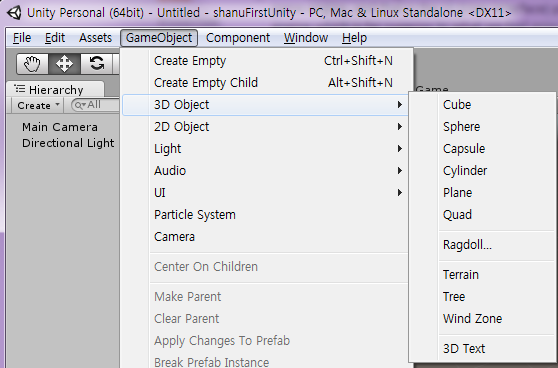Image resolution: width=558 pixels, height=368 pixels.
Task: Click the disabled Apply Changes To Prefab item
Action: 265,341
